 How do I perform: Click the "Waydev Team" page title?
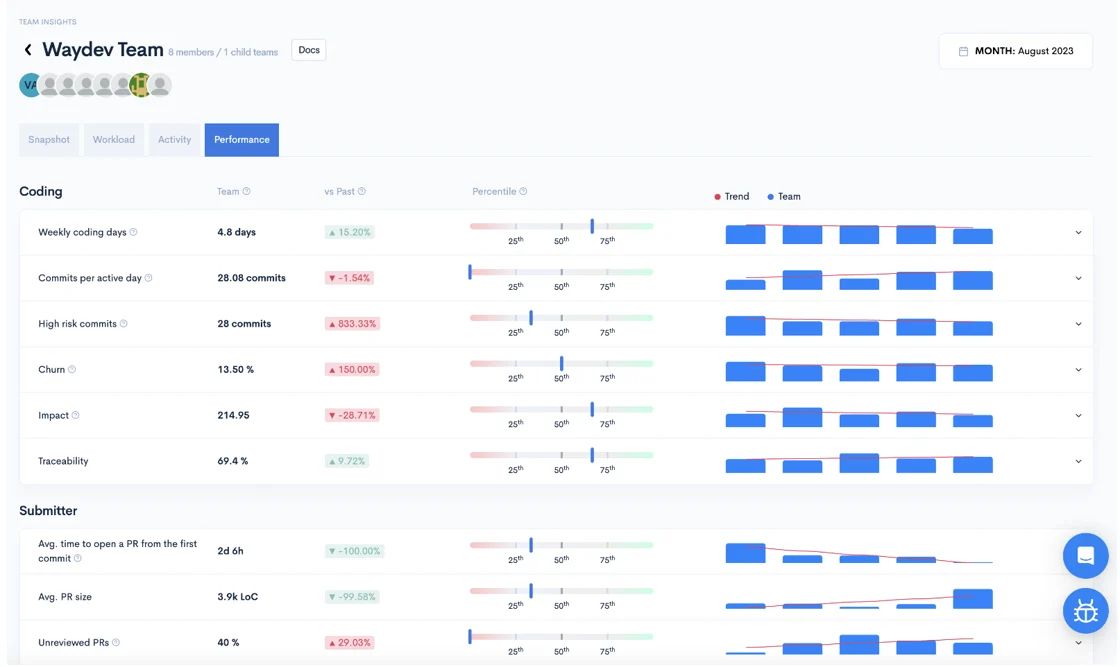[x=103, y=50]
